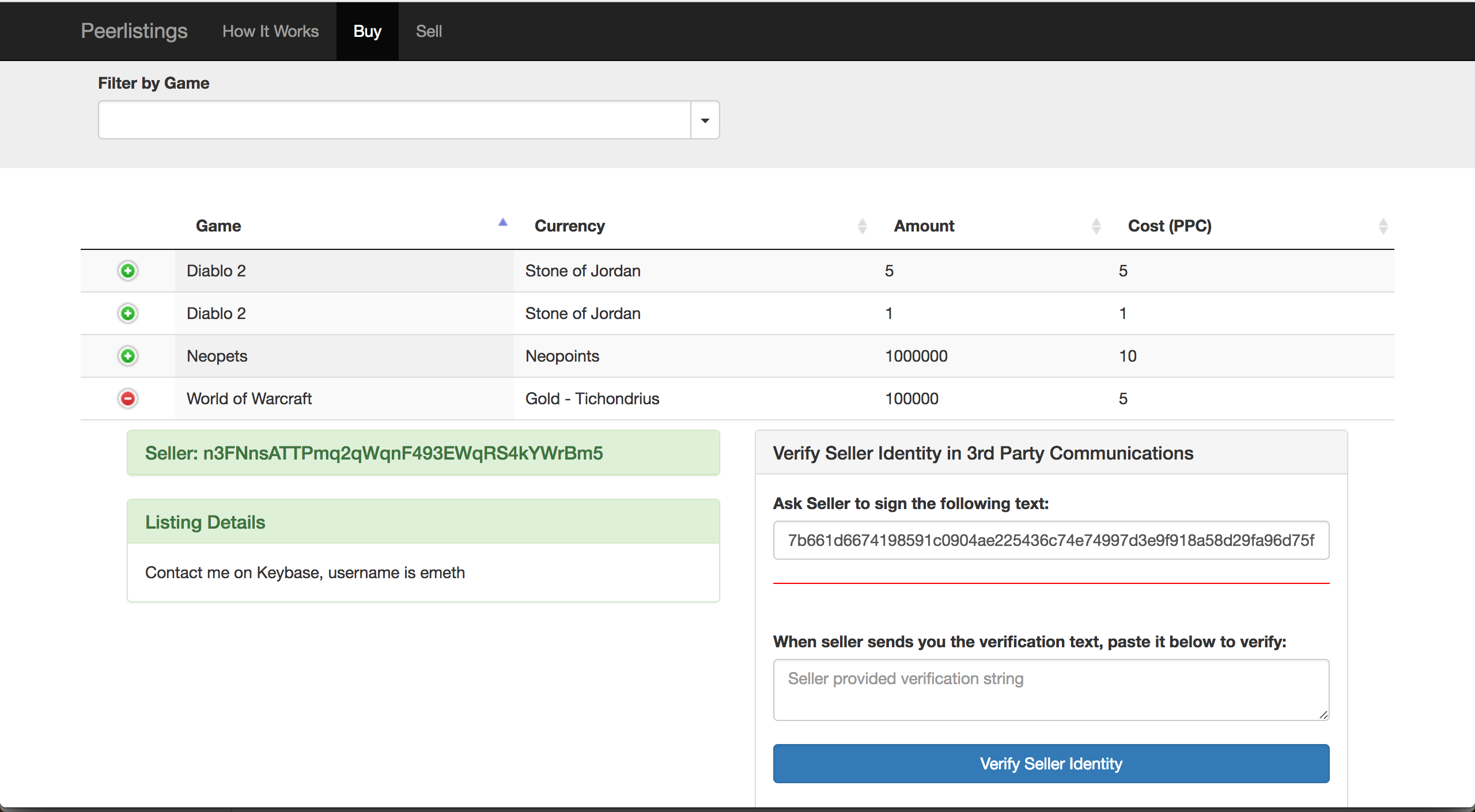
Task: Click the Seller address green banner
Action: (x=423, y=453)
